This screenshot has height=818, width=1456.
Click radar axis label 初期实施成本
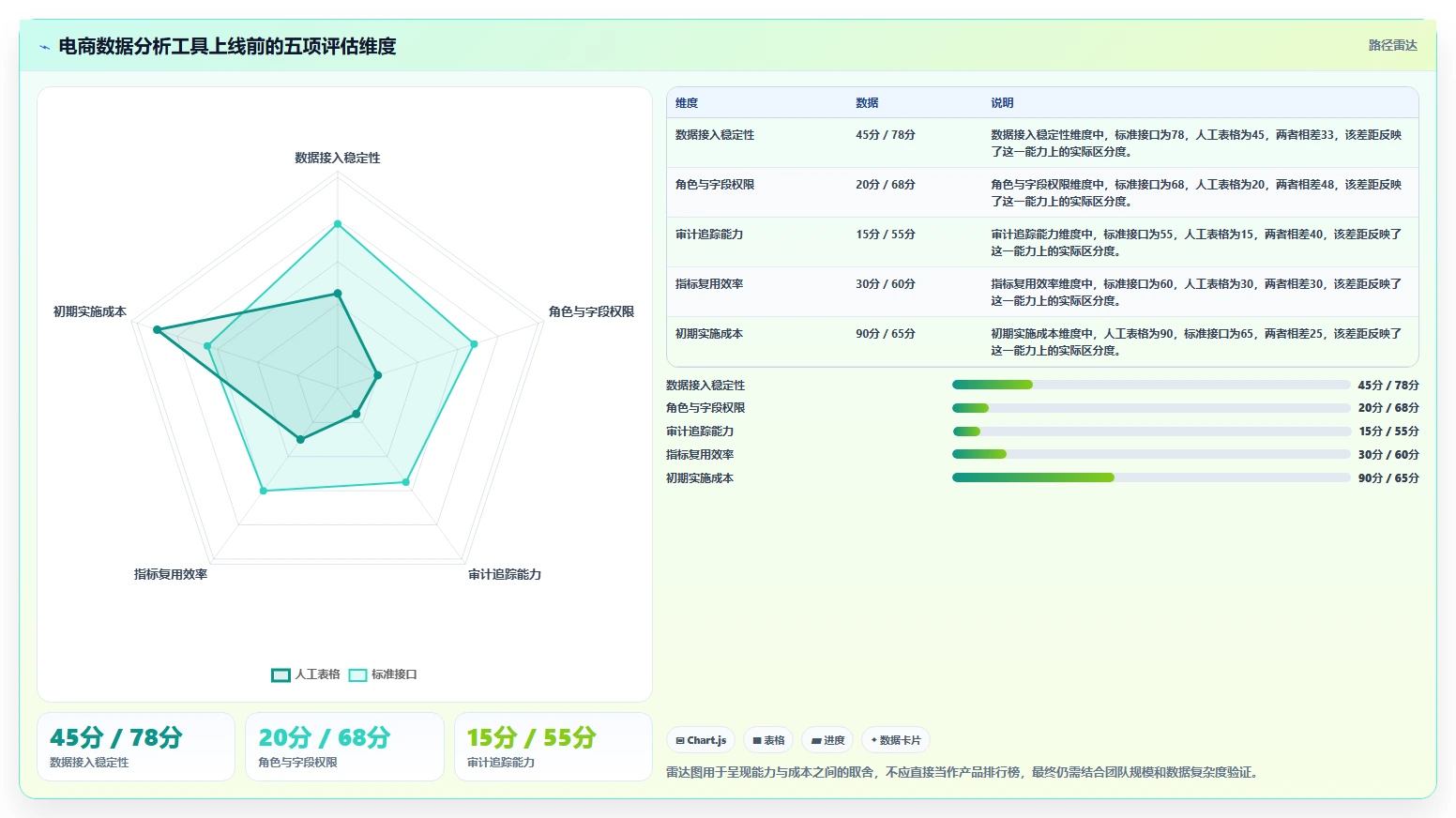pyautogui.click(x=90, y=311)
